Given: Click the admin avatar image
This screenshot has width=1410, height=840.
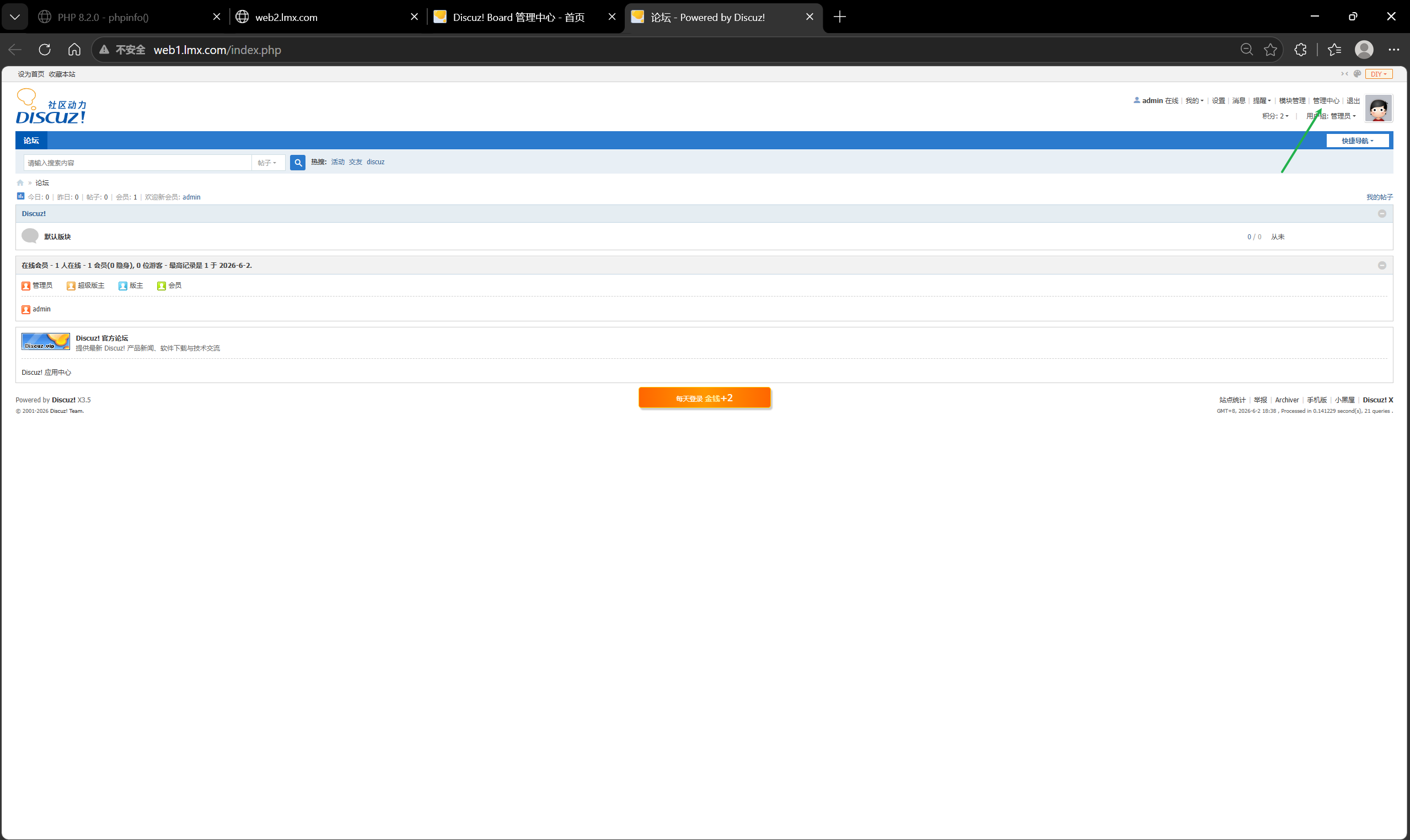Looking at the screenshot, I should click(1378, 108).
